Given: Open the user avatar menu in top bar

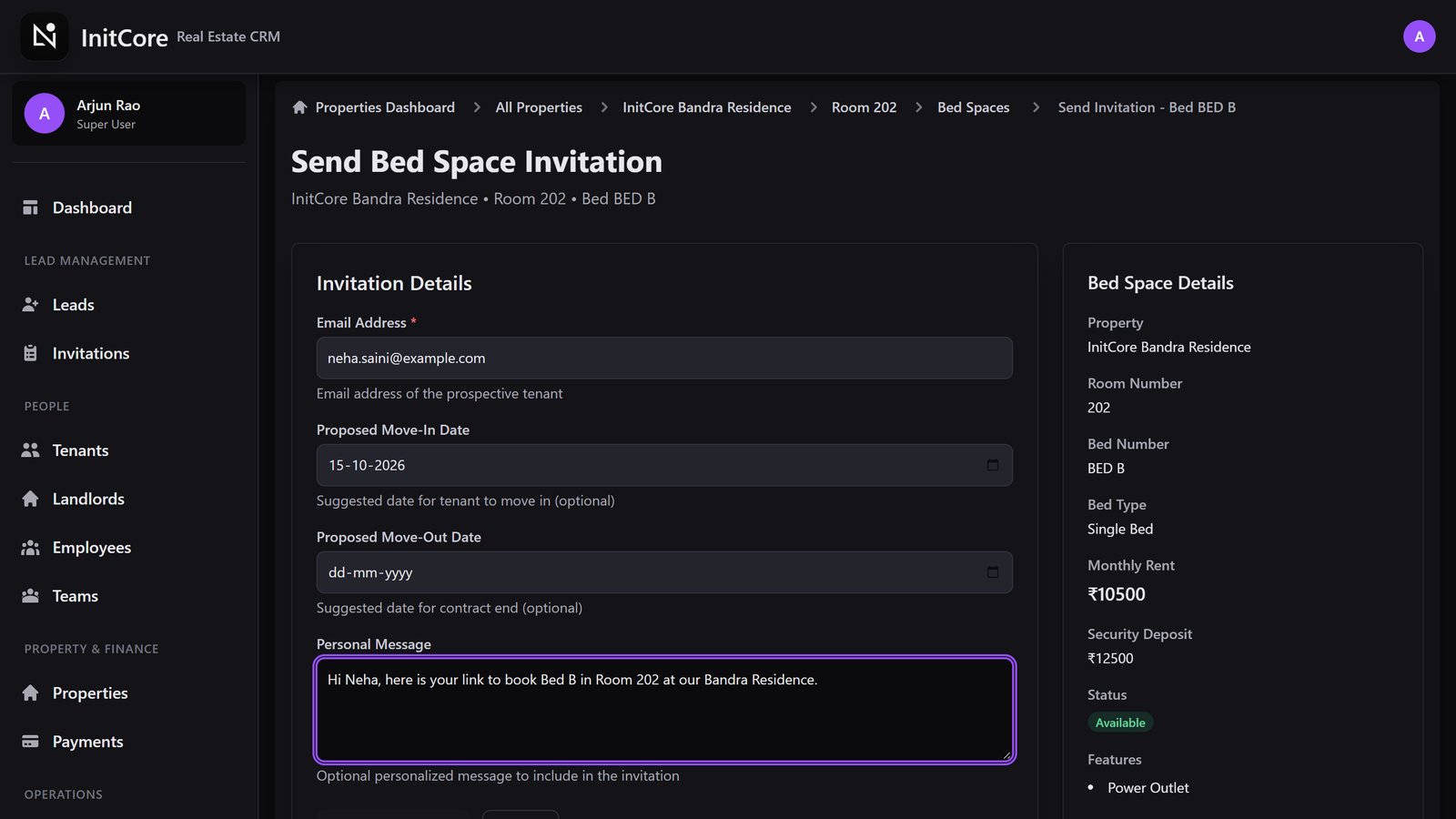Looking at the screenshot, I should [1419, 36].
